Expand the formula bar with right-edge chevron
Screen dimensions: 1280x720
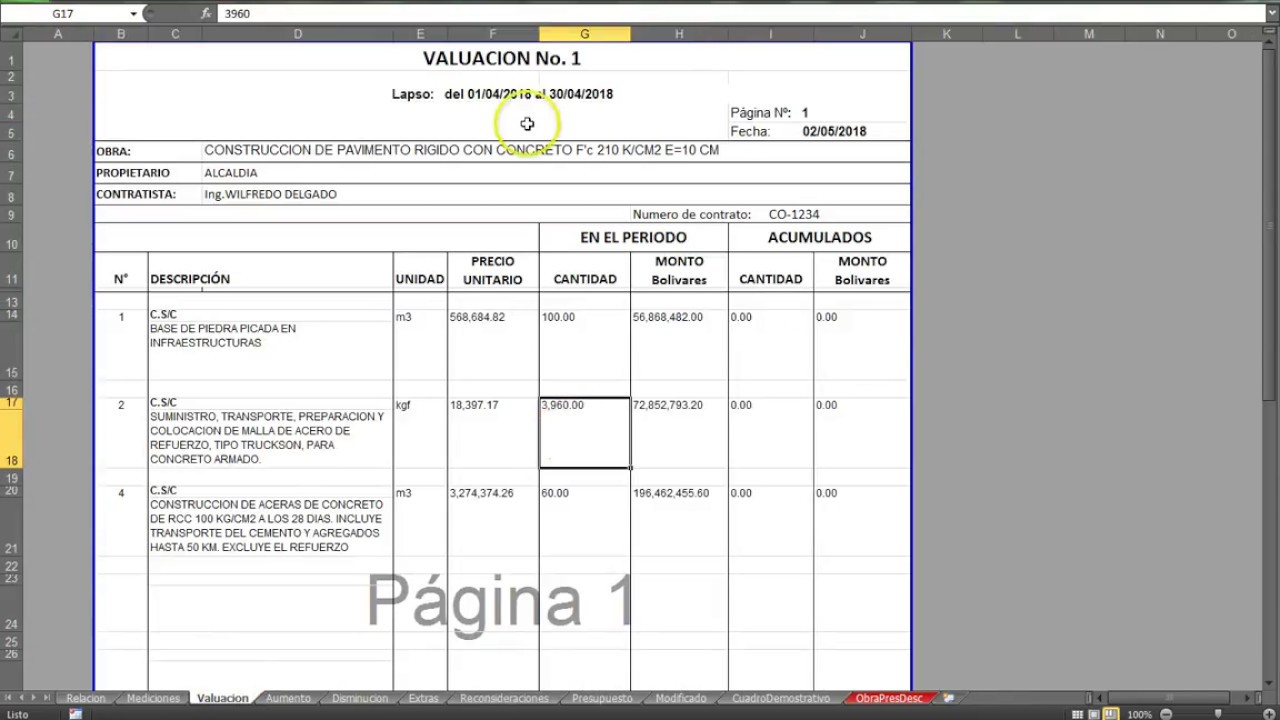[x=1271, y=14]
